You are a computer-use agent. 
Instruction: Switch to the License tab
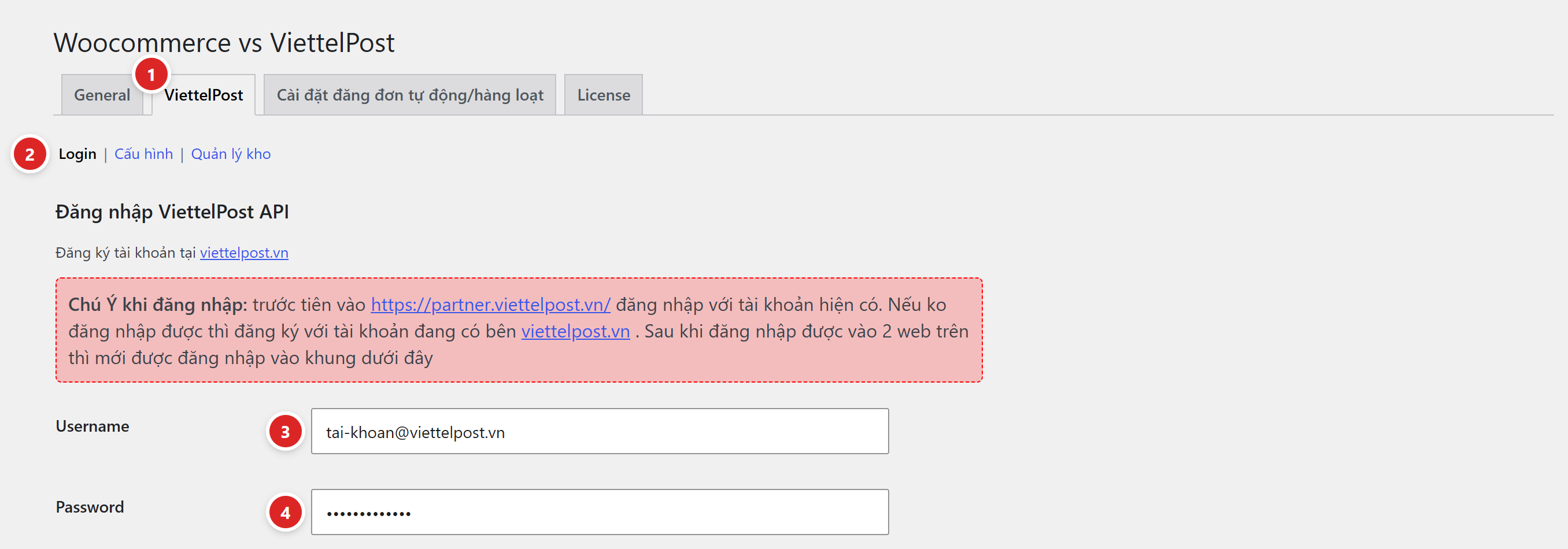click(x=603, y=95)
